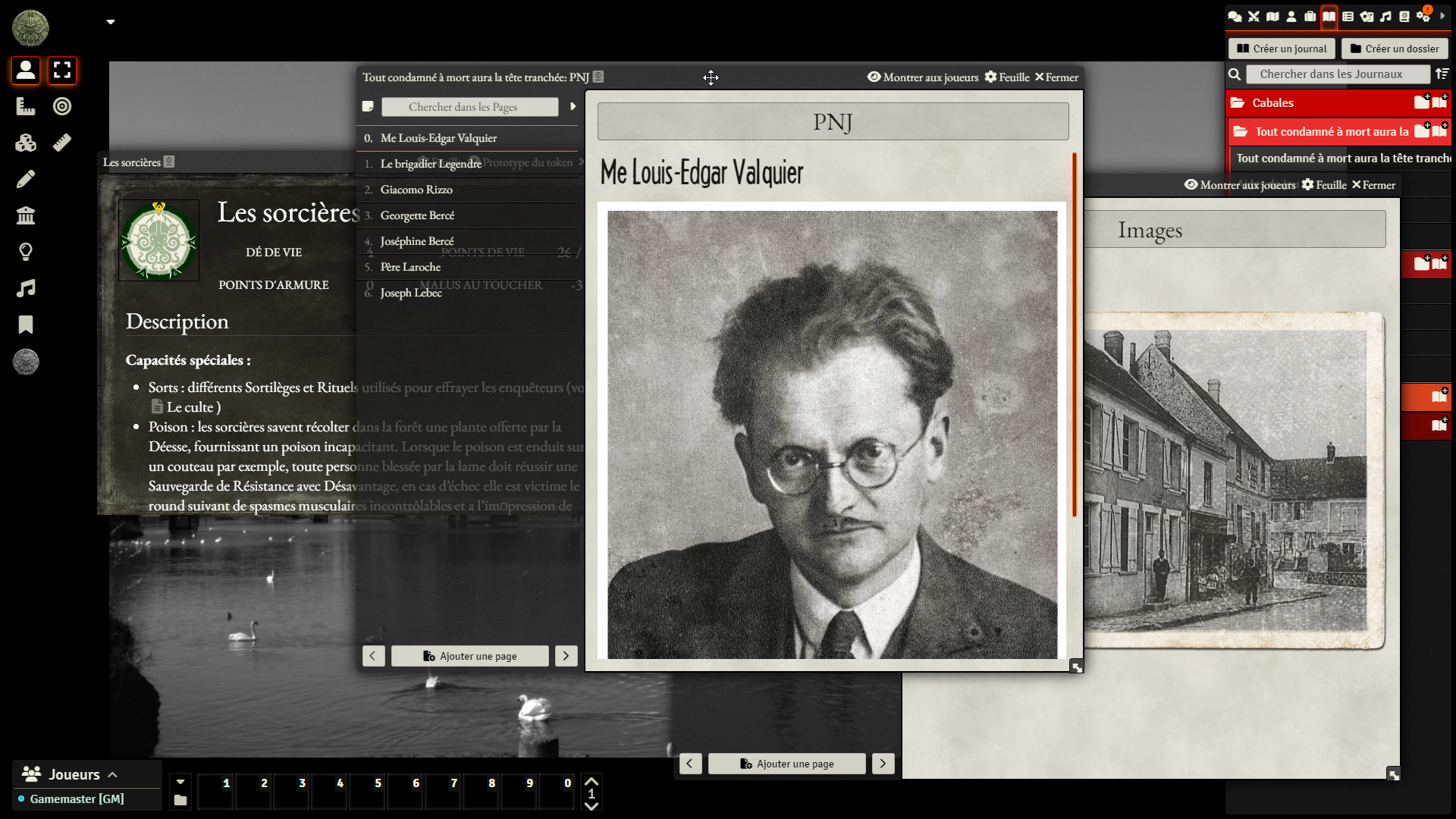Click the Target token tool
Screen dimensions: 1456x819
point(62,106)
